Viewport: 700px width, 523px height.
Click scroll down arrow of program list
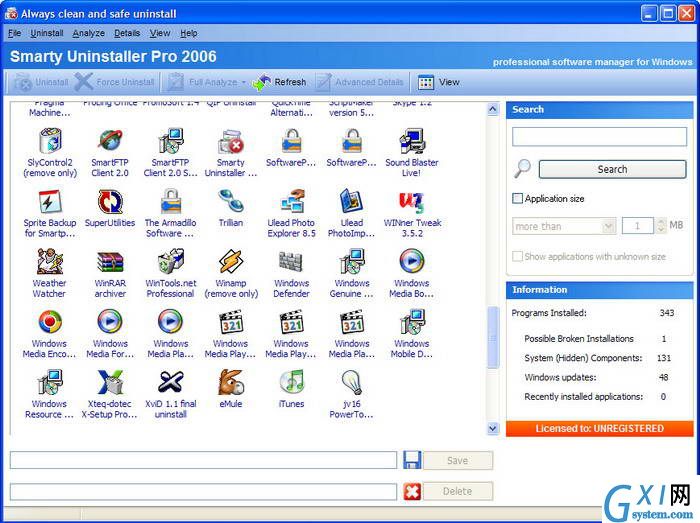pyautogui.click(x=493, y=428)
